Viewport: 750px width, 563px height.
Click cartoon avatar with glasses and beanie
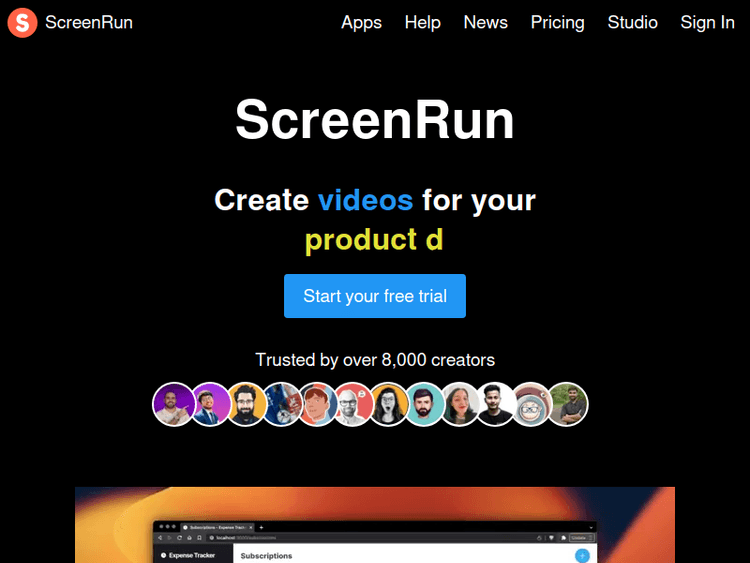[x=531, y=404]
